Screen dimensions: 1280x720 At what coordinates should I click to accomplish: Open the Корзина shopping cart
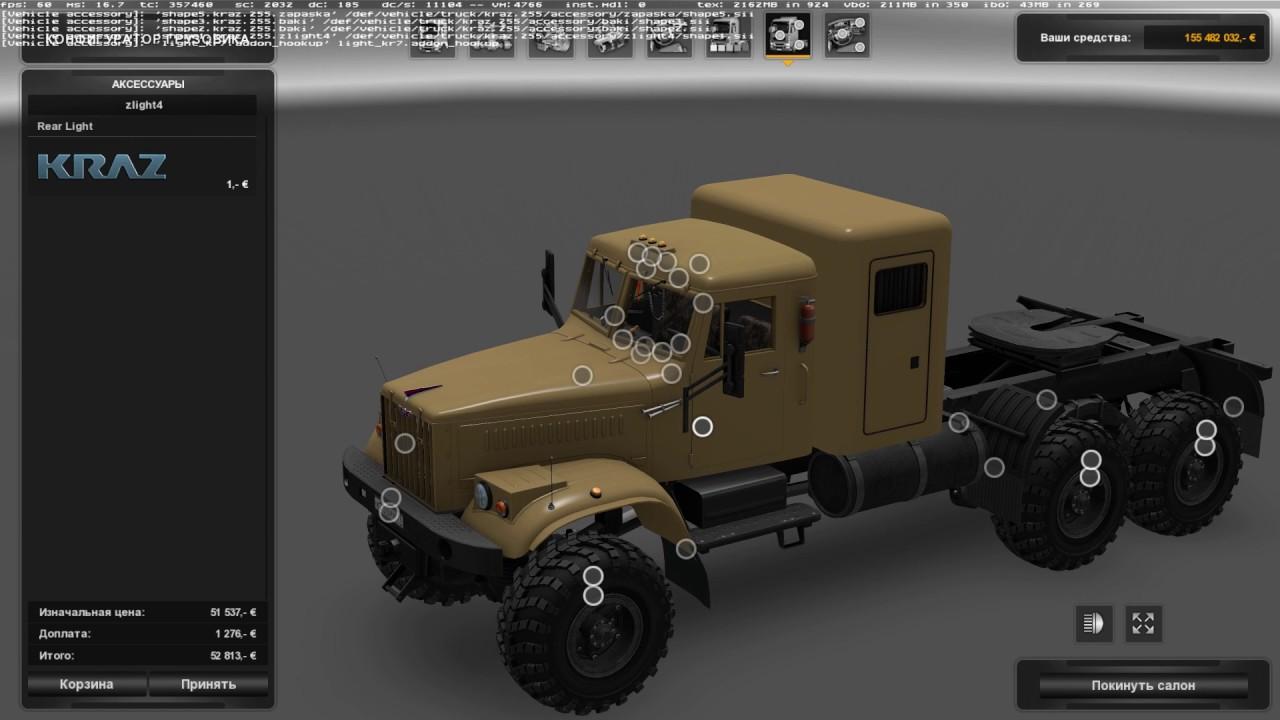pyautogui.click(x=86, y=684)
